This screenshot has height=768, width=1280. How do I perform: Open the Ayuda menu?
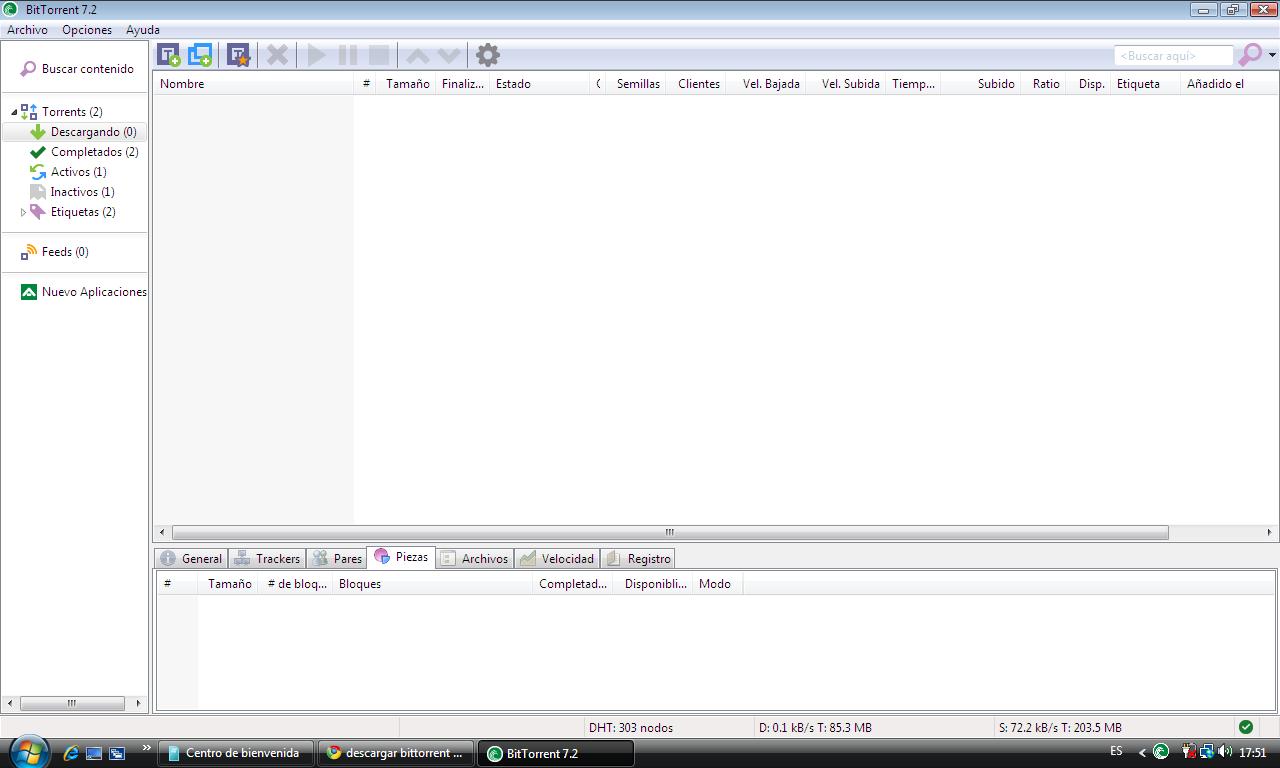click(x=143, y=30)
